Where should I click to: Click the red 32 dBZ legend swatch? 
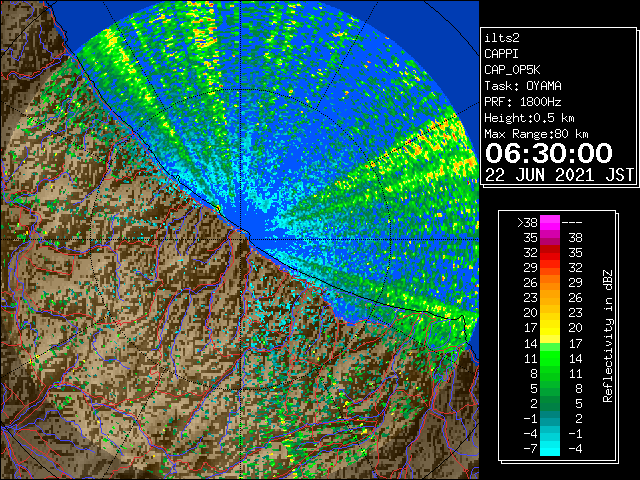[x=550, y=253]
